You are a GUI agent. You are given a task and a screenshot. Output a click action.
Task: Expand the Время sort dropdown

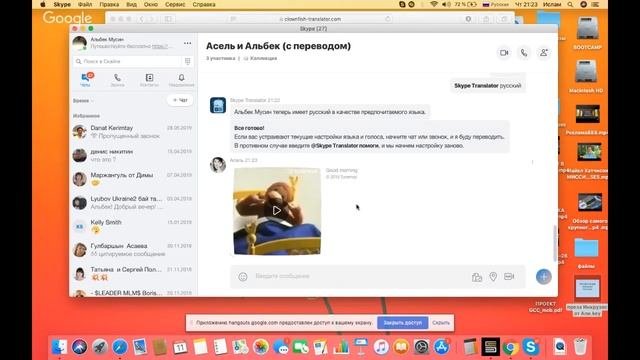click(83, 100)
